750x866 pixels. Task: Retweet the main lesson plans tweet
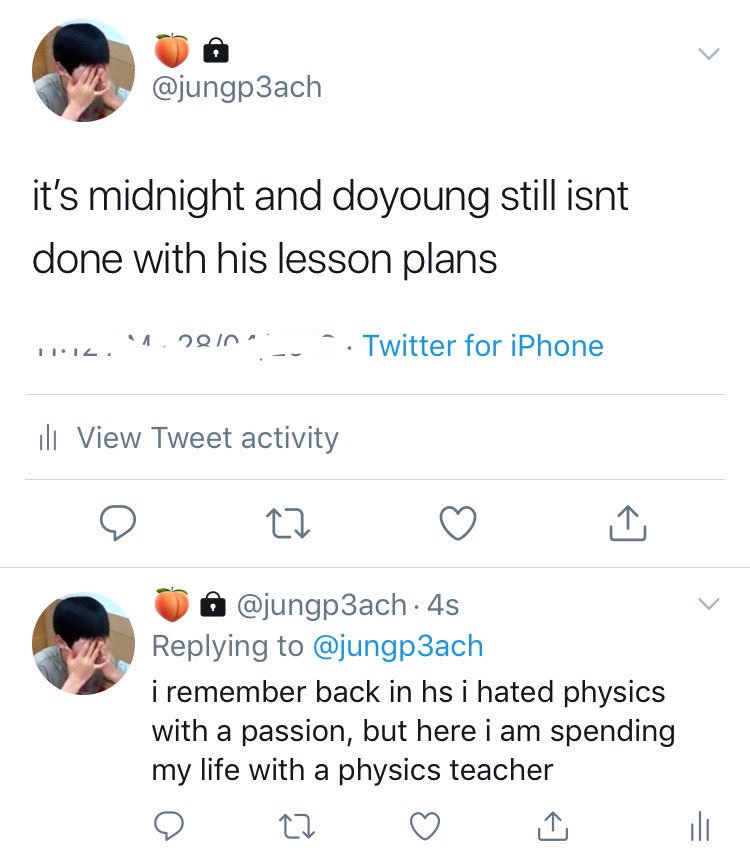coord(288,523)
